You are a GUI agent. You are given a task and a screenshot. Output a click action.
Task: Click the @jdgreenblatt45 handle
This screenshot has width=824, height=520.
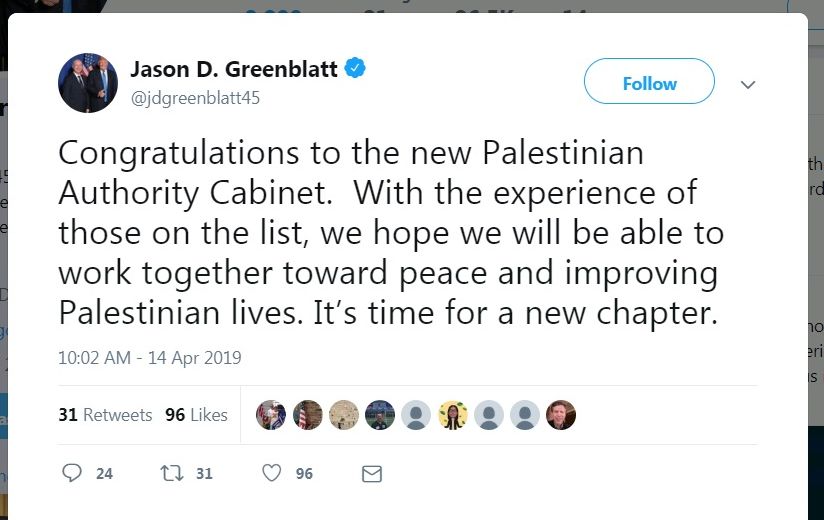point(194,97)
